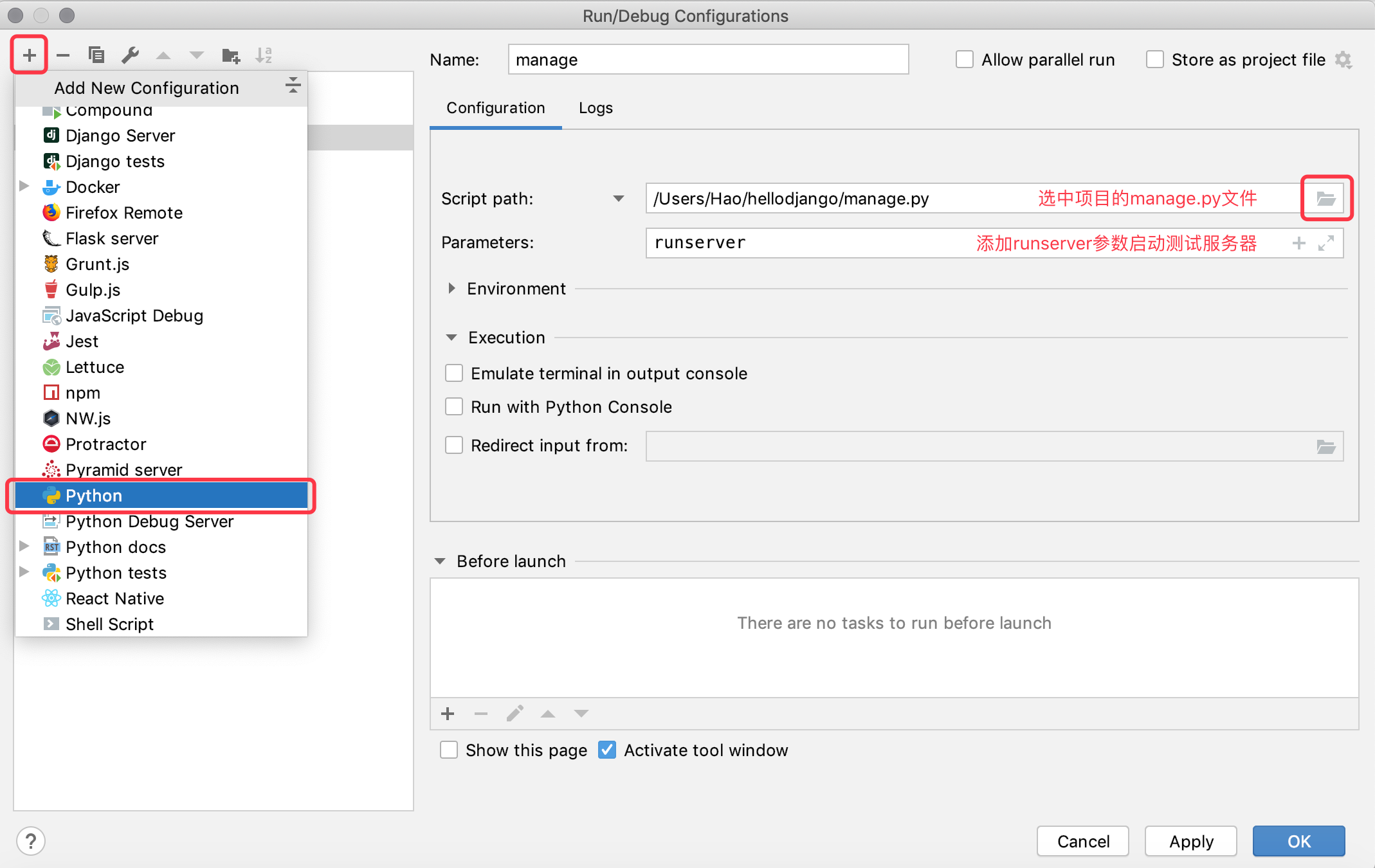Check Emulate terminal in output console
The image size is (1375, 868).
pyautogui.click(x=454, y=374)
